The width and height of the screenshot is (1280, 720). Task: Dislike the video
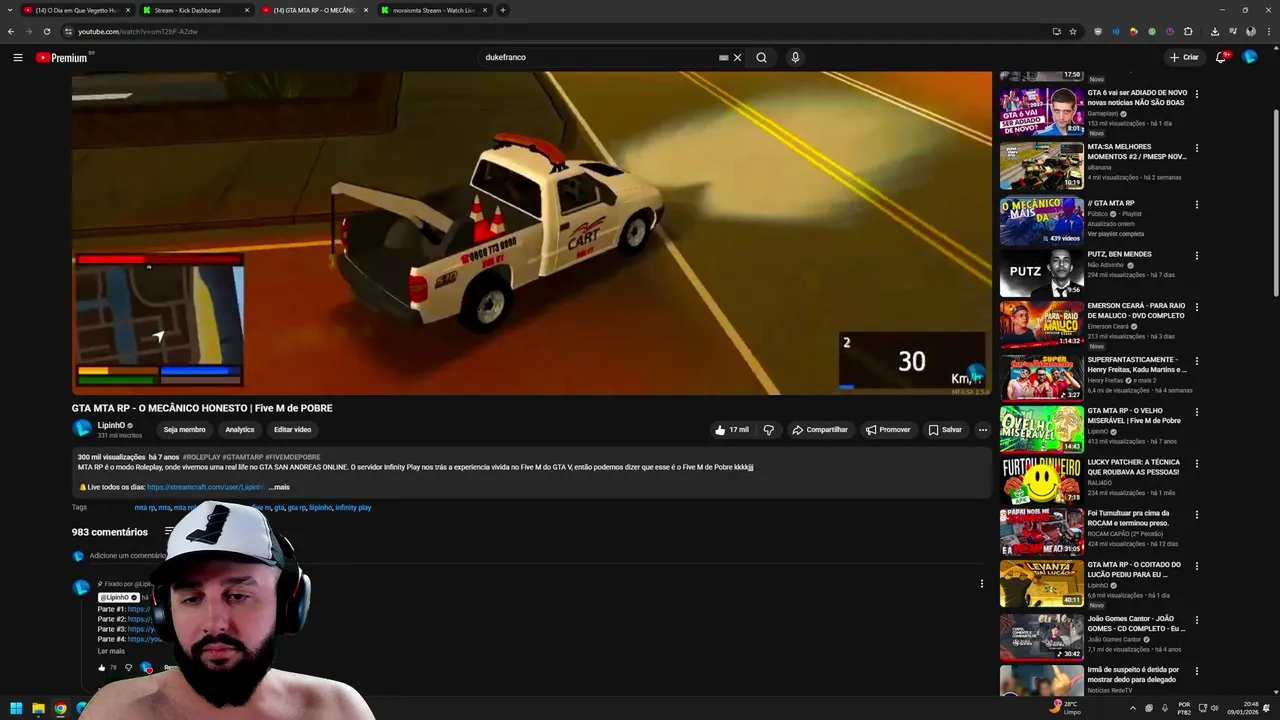coord(768,430)
